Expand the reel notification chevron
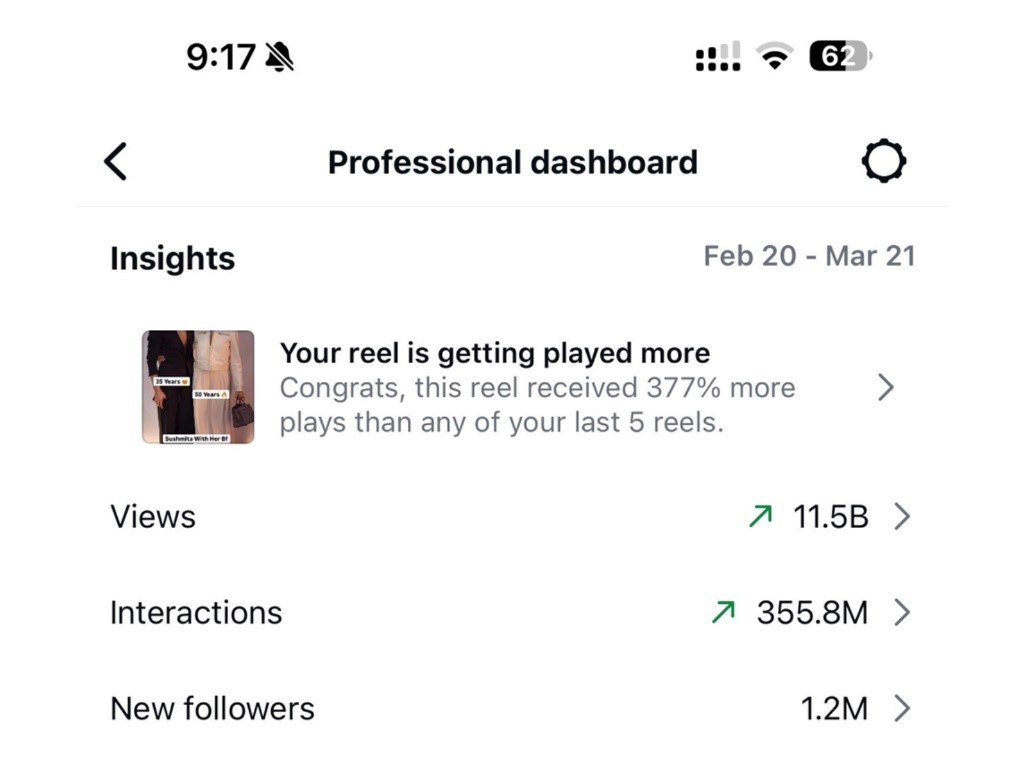The image size is (1026, 770). [885, 388]
